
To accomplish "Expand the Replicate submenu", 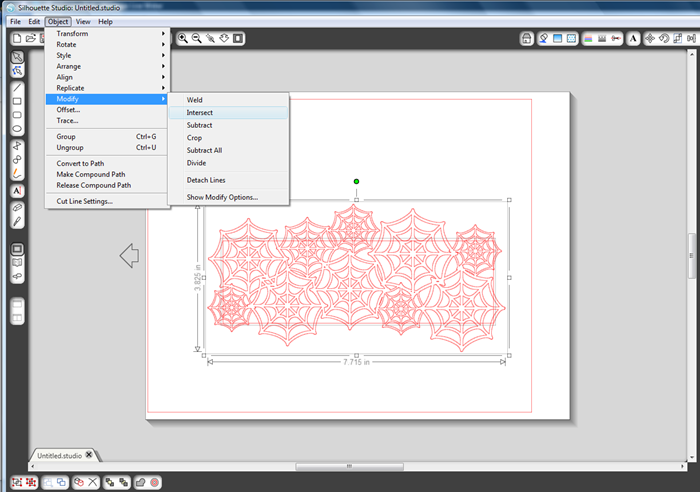I will coord(106,88).
